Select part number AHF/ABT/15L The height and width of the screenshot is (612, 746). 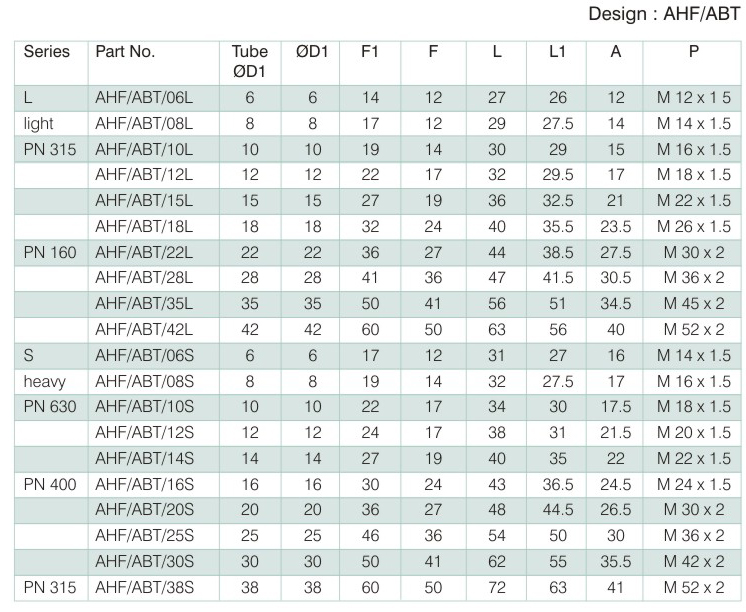tap(144, 200)
